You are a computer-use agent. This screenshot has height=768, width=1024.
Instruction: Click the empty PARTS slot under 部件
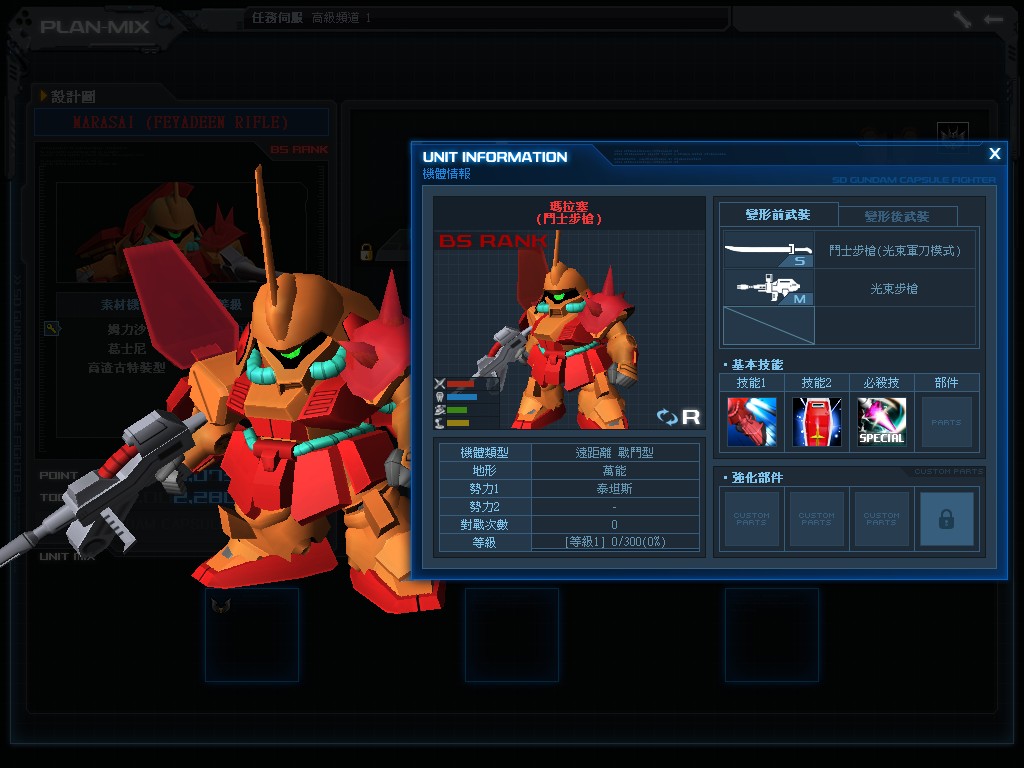(946, 422)
